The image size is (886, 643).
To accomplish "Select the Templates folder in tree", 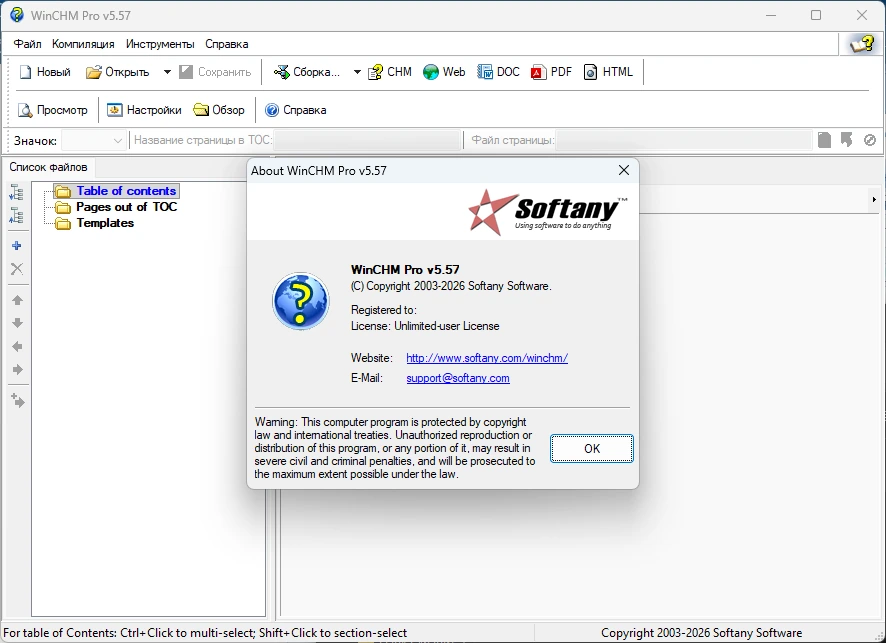I will coord(105,223).
